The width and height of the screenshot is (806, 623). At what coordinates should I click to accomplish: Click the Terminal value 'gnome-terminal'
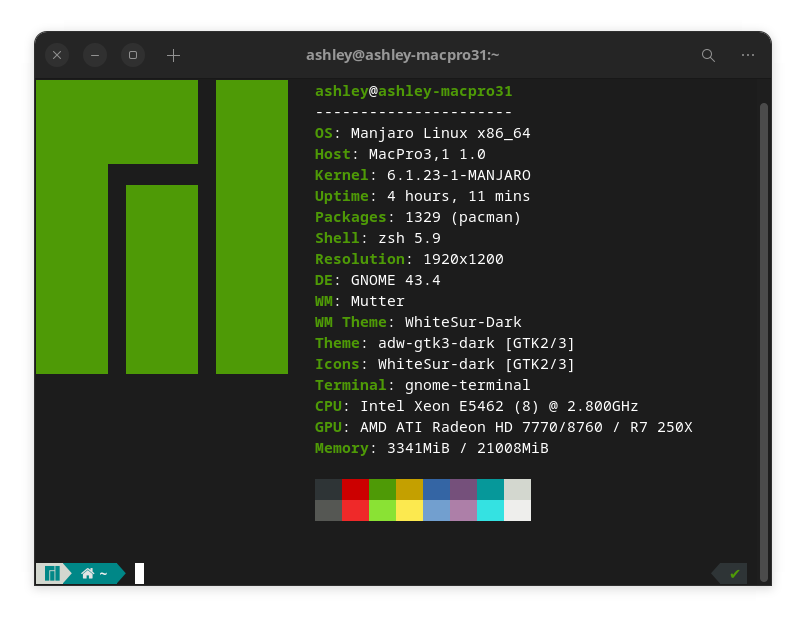coord(467,386)
